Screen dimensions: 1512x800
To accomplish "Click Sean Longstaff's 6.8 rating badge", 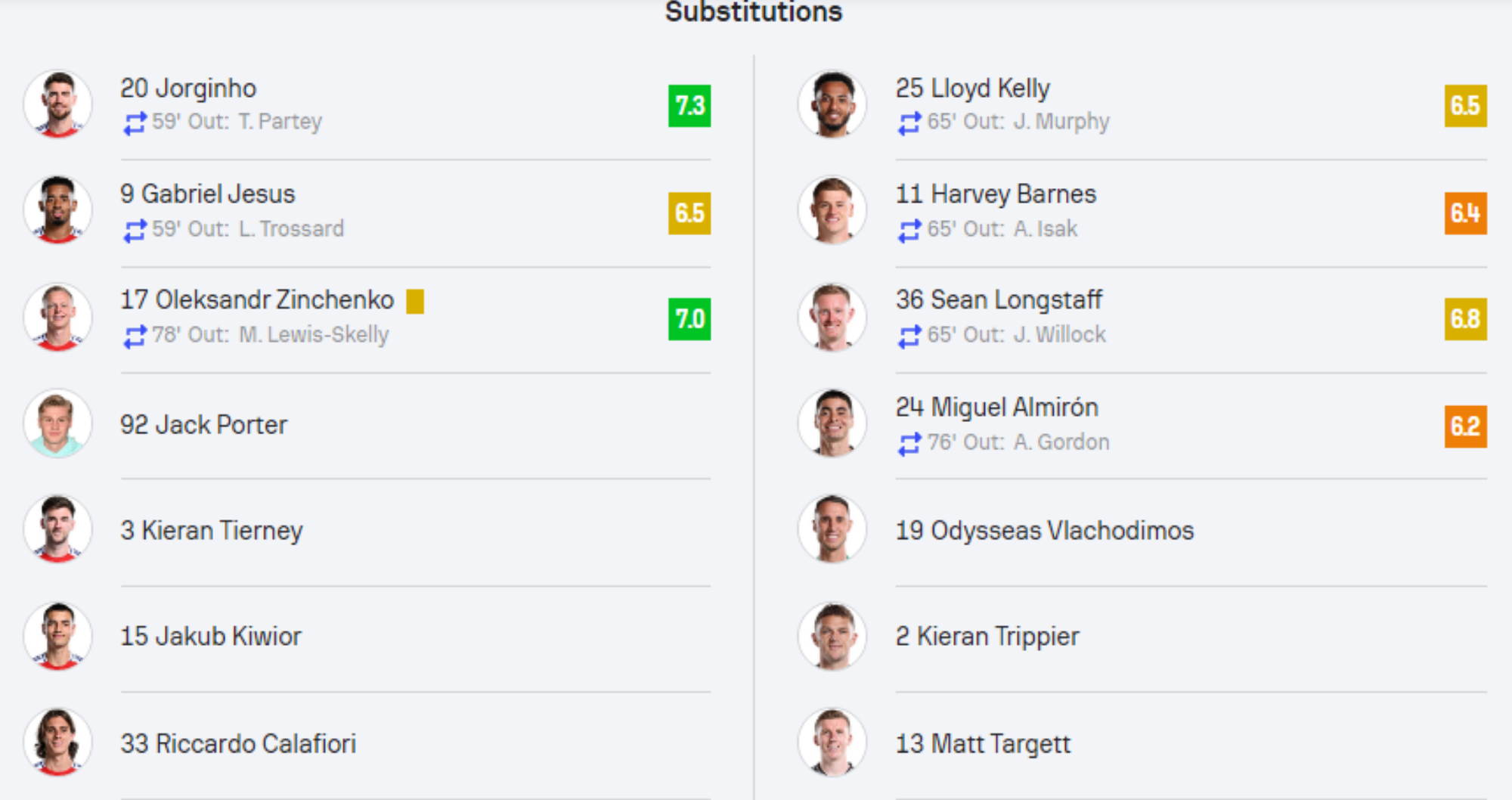I will [1465, 319].
